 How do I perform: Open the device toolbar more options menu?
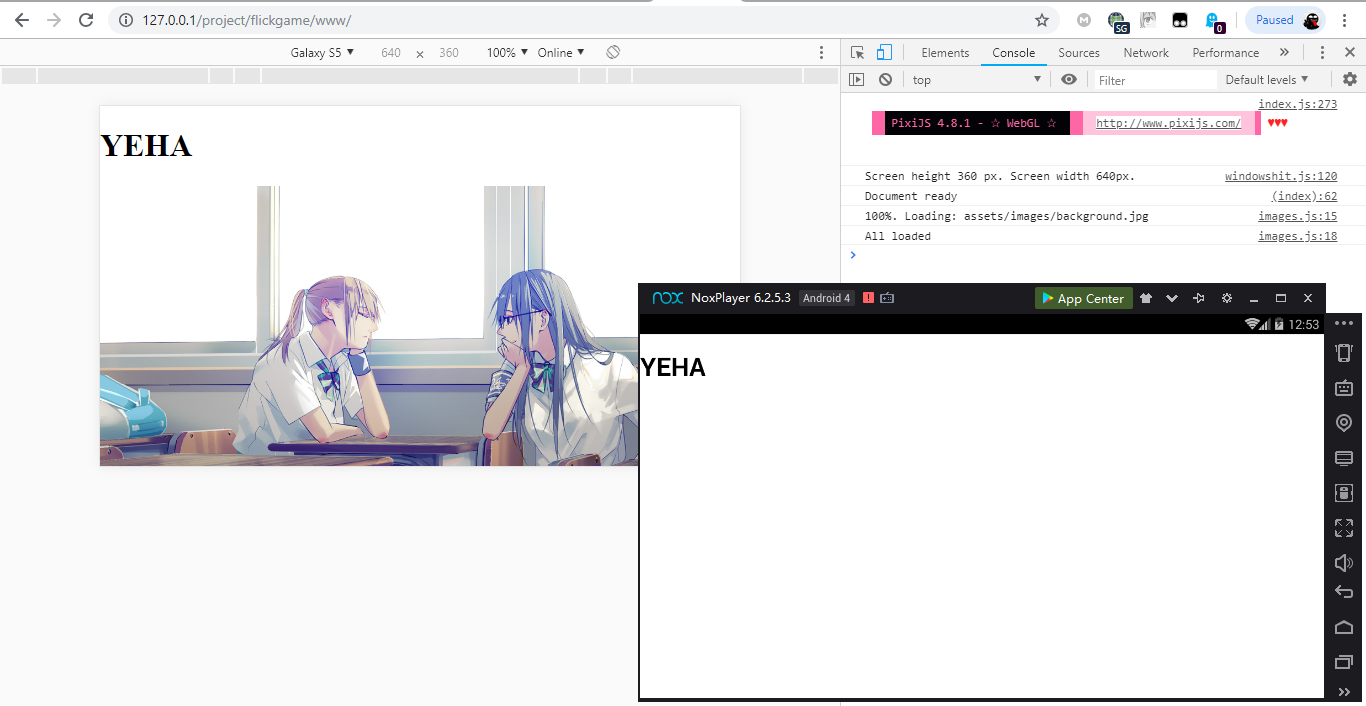pos(822,53)
